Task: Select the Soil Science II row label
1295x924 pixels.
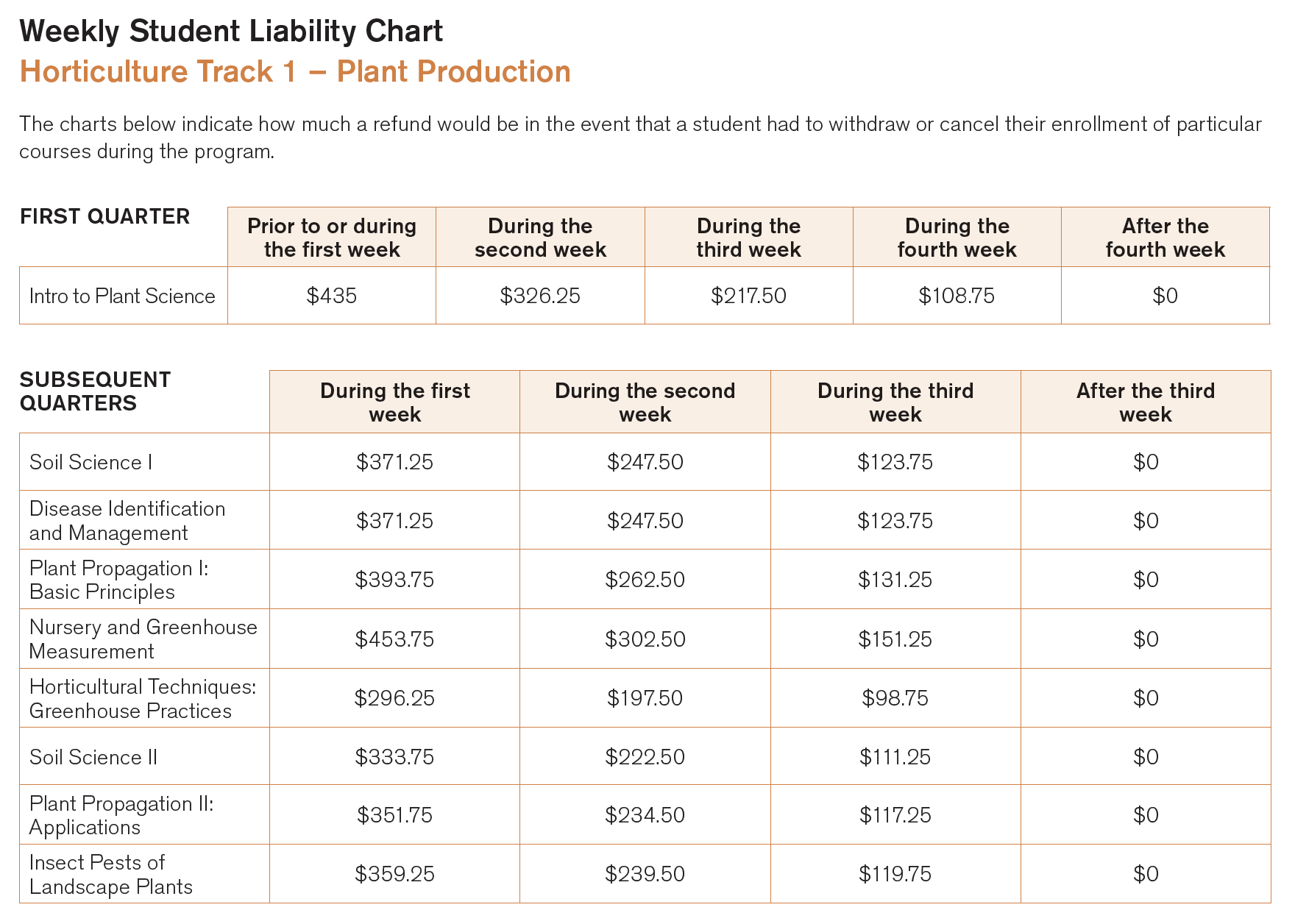Action: click(x=93, y=757)
